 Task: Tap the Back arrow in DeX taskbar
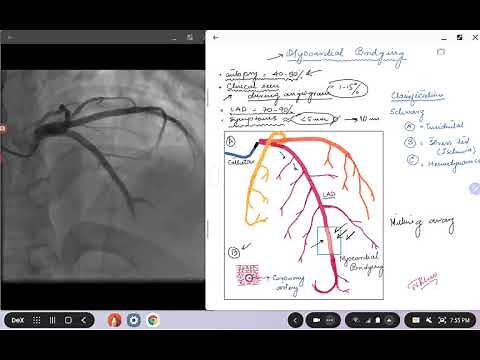tap(84, 320)
